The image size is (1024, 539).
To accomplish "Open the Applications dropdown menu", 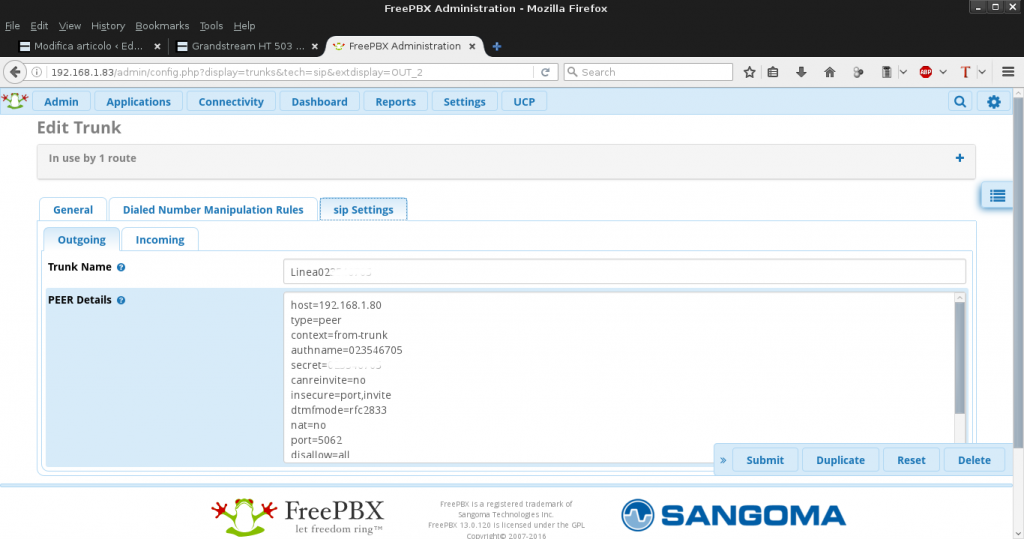I will click(138, 101).
